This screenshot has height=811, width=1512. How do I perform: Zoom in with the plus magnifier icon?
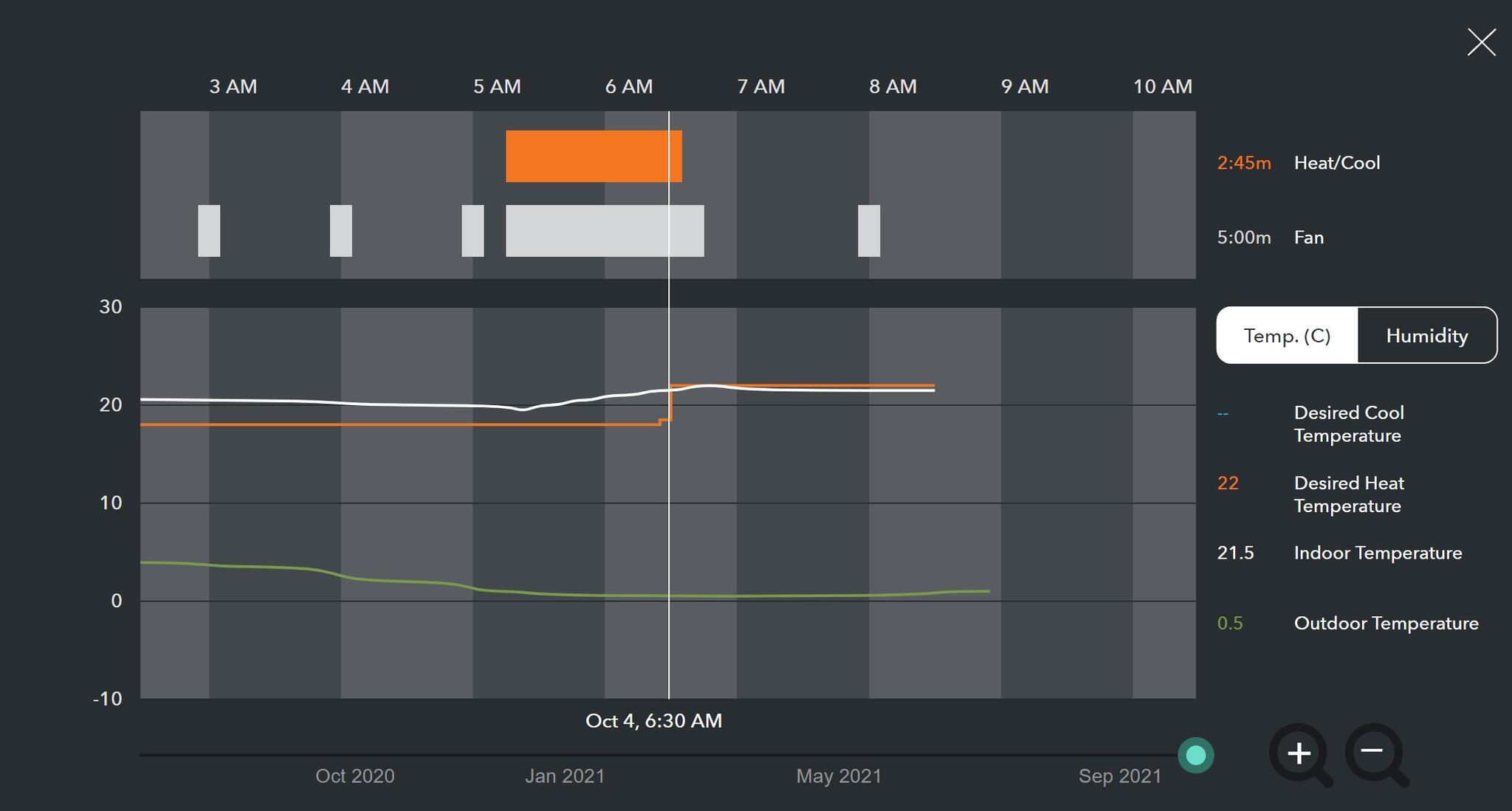[1300, 755]
